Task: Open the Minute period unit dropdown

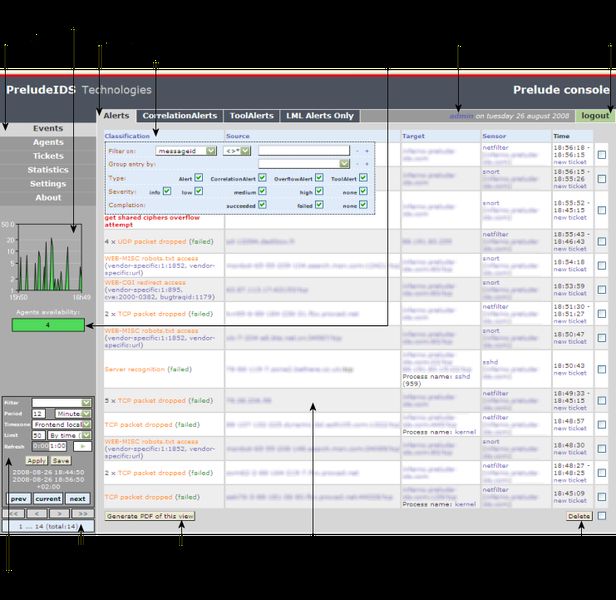Action: pos(73,413)
